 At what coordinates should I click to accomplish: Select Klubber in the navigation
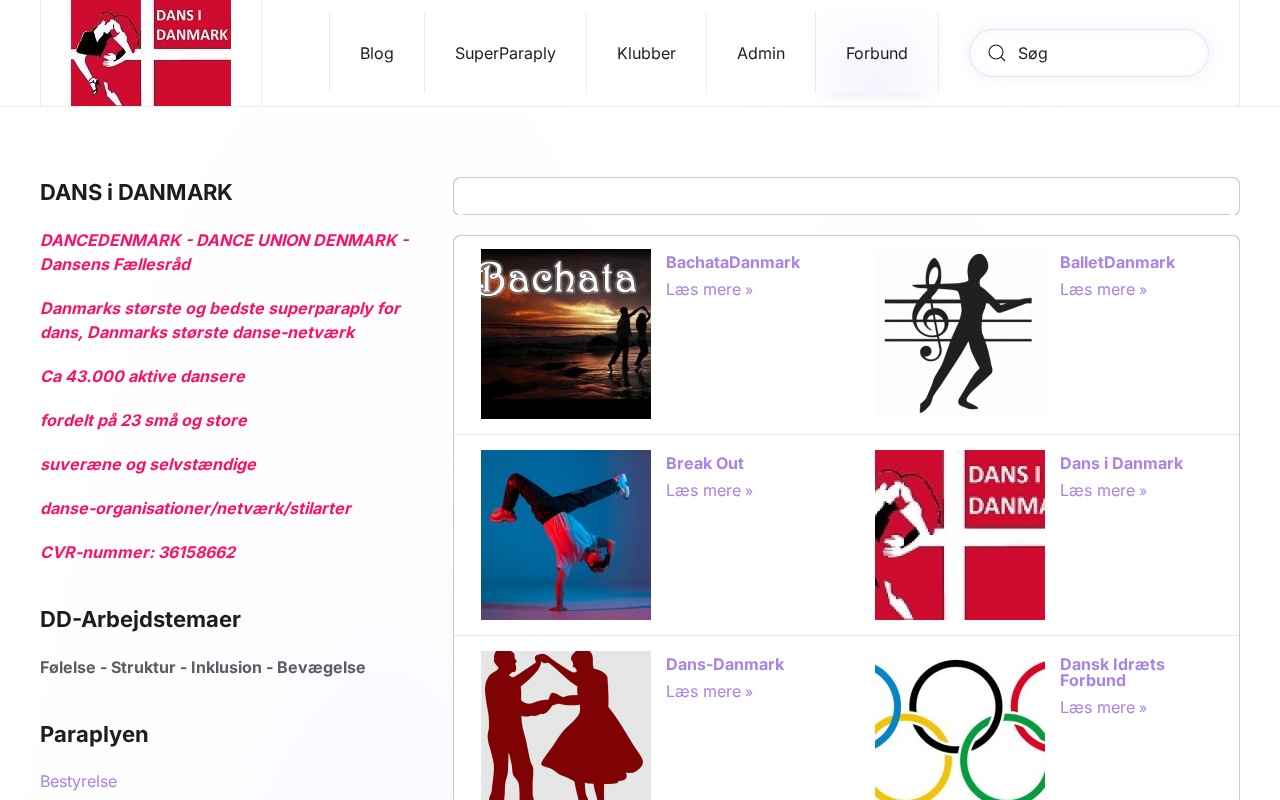click(x=646, y=53)
